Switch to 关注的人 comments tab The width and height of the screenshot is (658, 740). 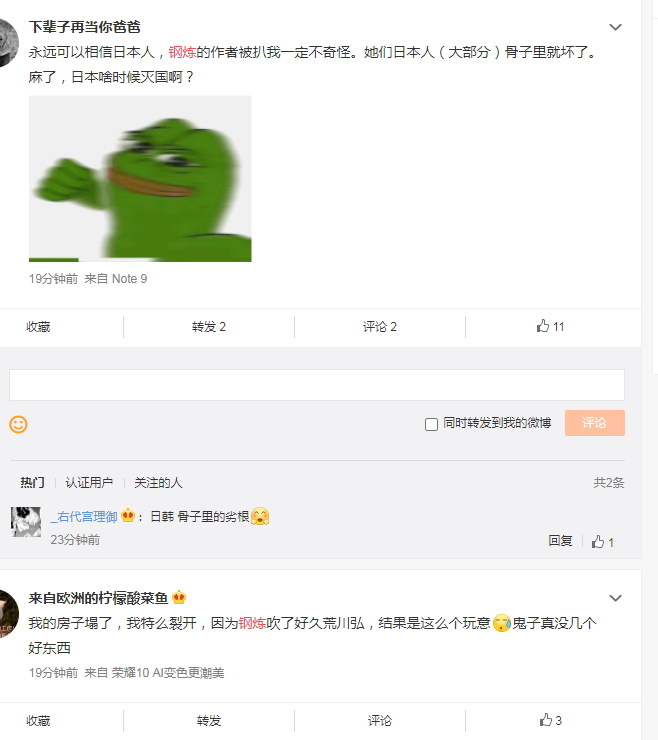click(x=158, y=482)
